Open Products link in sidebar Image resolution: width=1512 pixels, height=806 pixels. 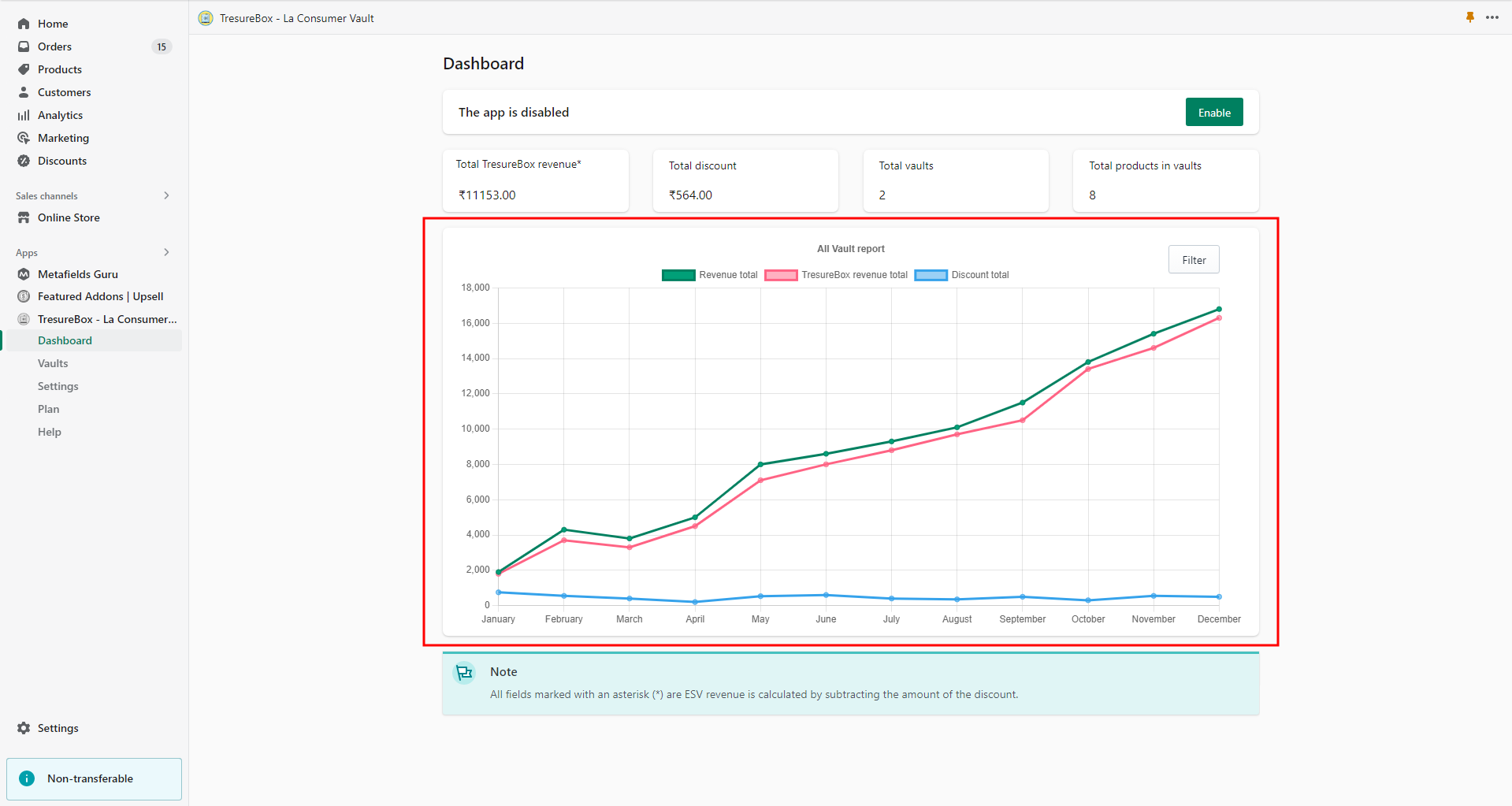[x=60, y=69]
